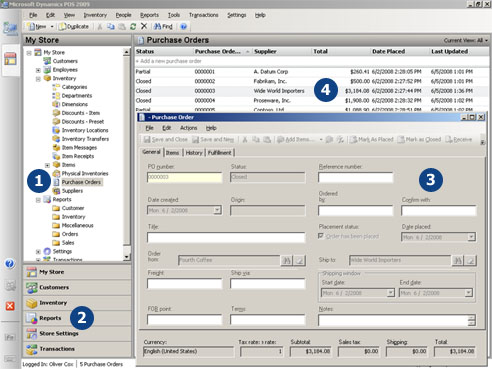
Task: Collapse the My Store tree root
Action: [29, 53]
